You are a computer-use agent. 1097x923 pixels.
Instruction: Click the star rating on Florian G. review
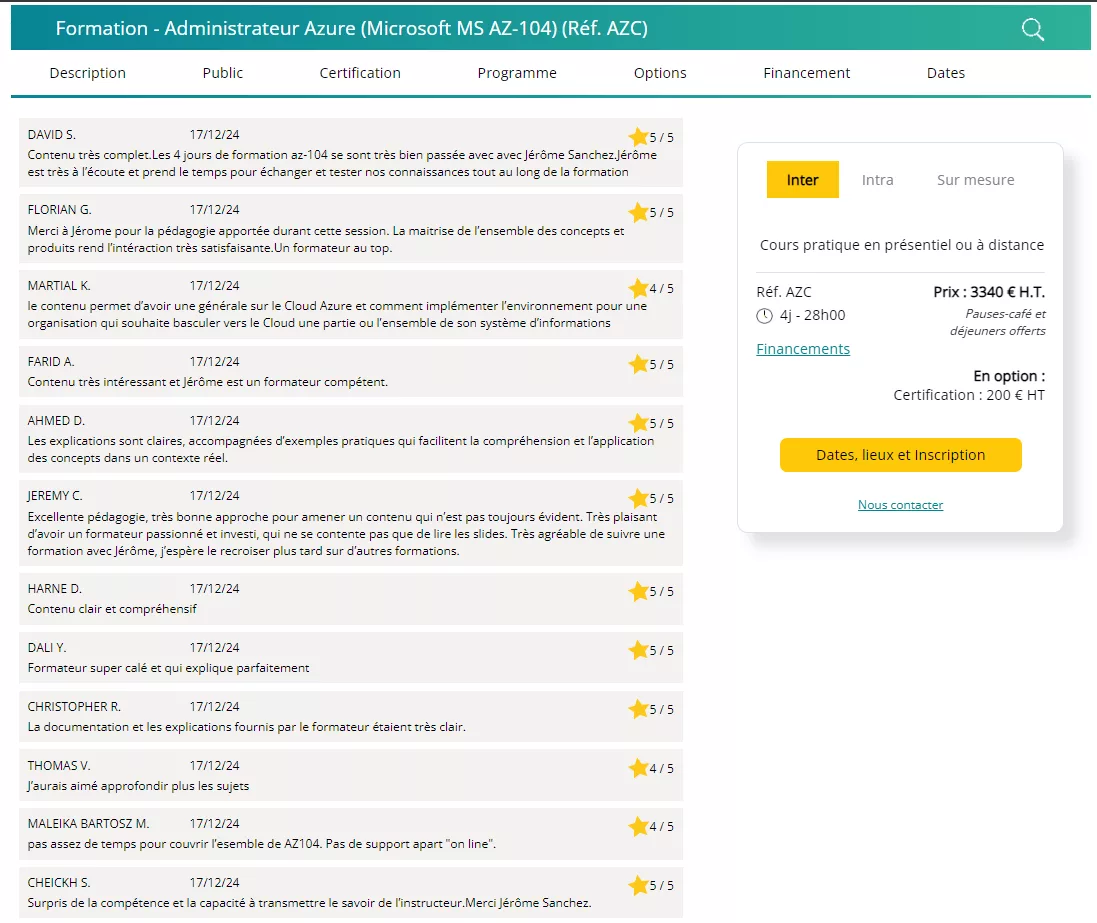[638, 212]
